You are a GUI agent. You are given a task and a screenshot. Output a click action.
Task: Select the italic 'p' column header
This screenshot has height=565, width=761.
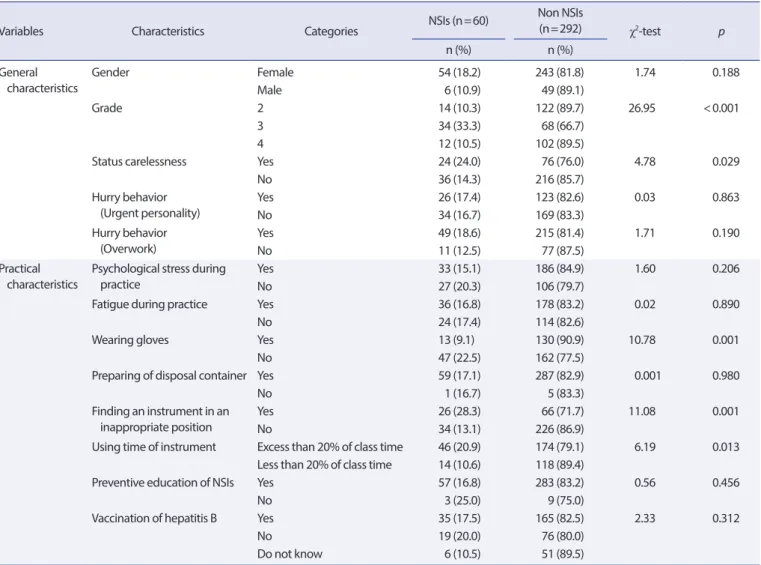(721, 32)
